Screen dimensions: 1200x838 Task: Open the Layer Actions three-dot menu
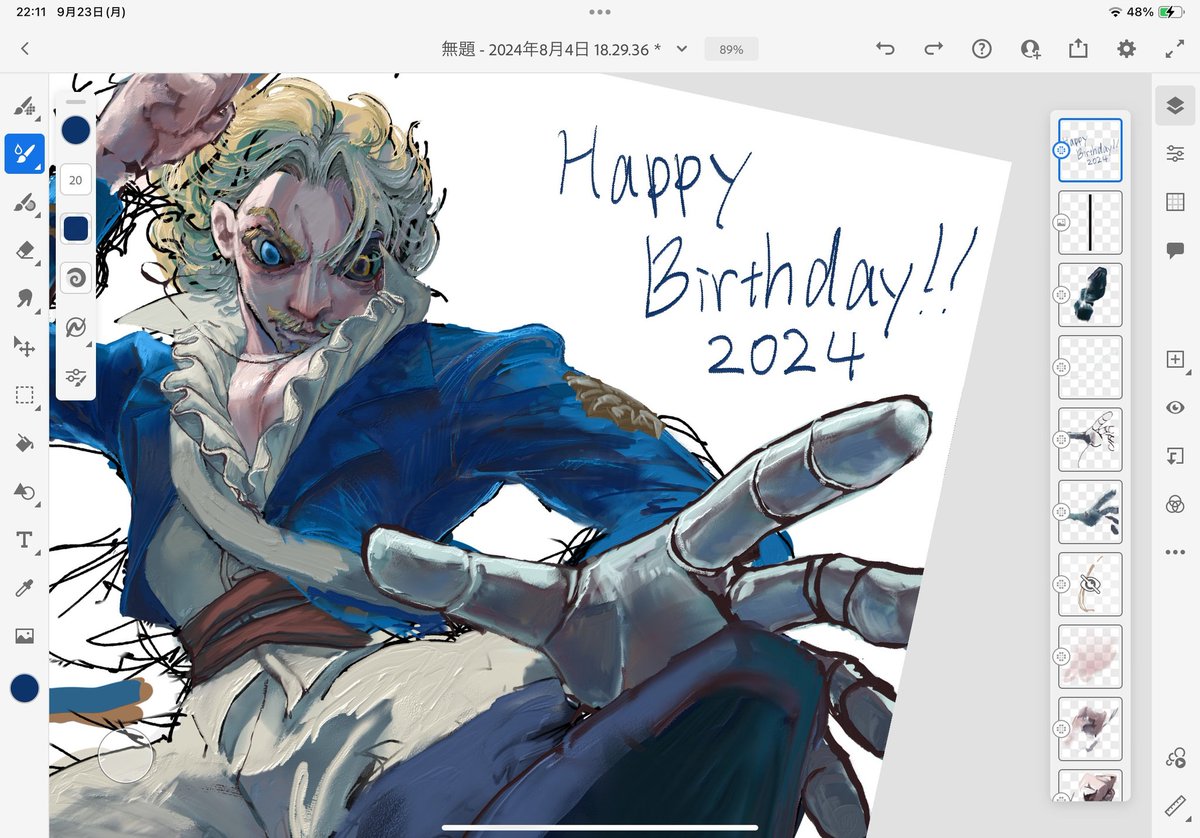1175,552
